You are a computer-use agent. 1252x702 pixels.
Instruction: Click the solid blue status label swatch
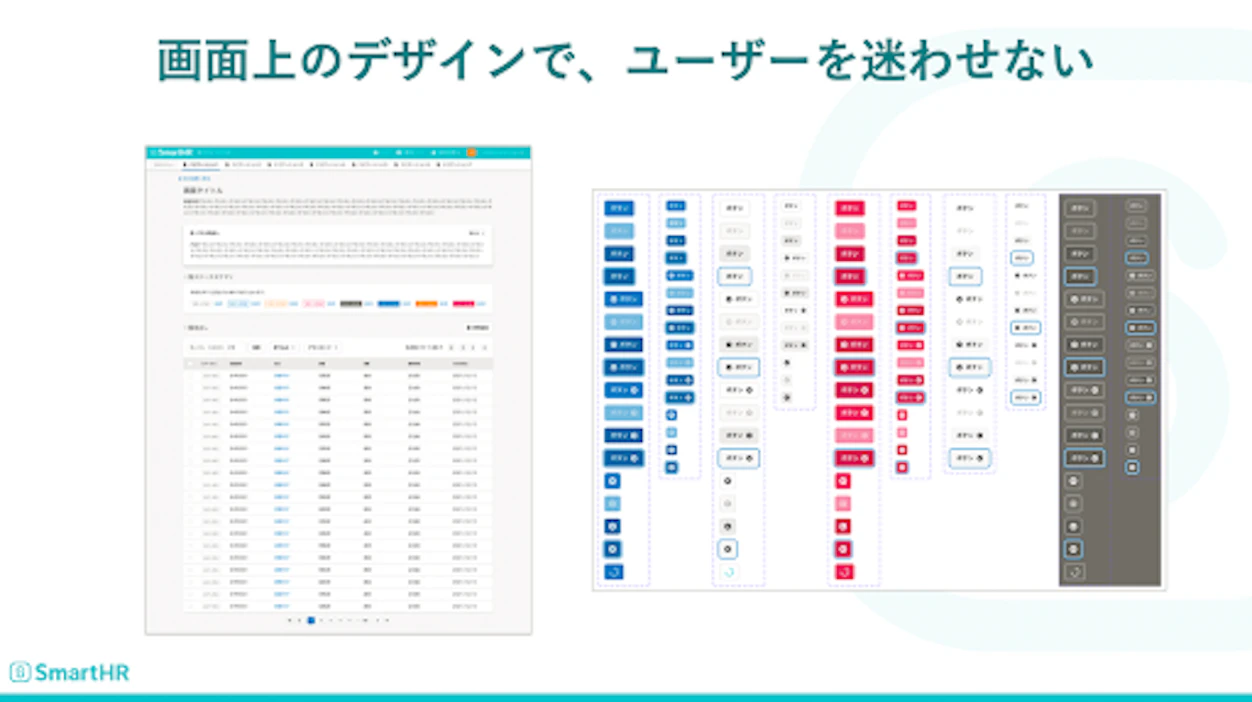coord(388,303)
